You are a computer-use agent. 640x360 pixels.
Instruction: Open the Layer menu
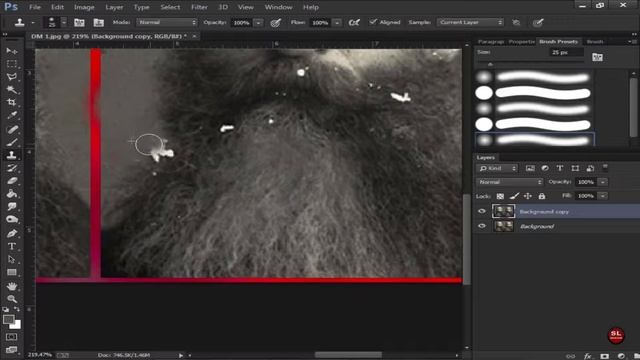click(114, 7)
